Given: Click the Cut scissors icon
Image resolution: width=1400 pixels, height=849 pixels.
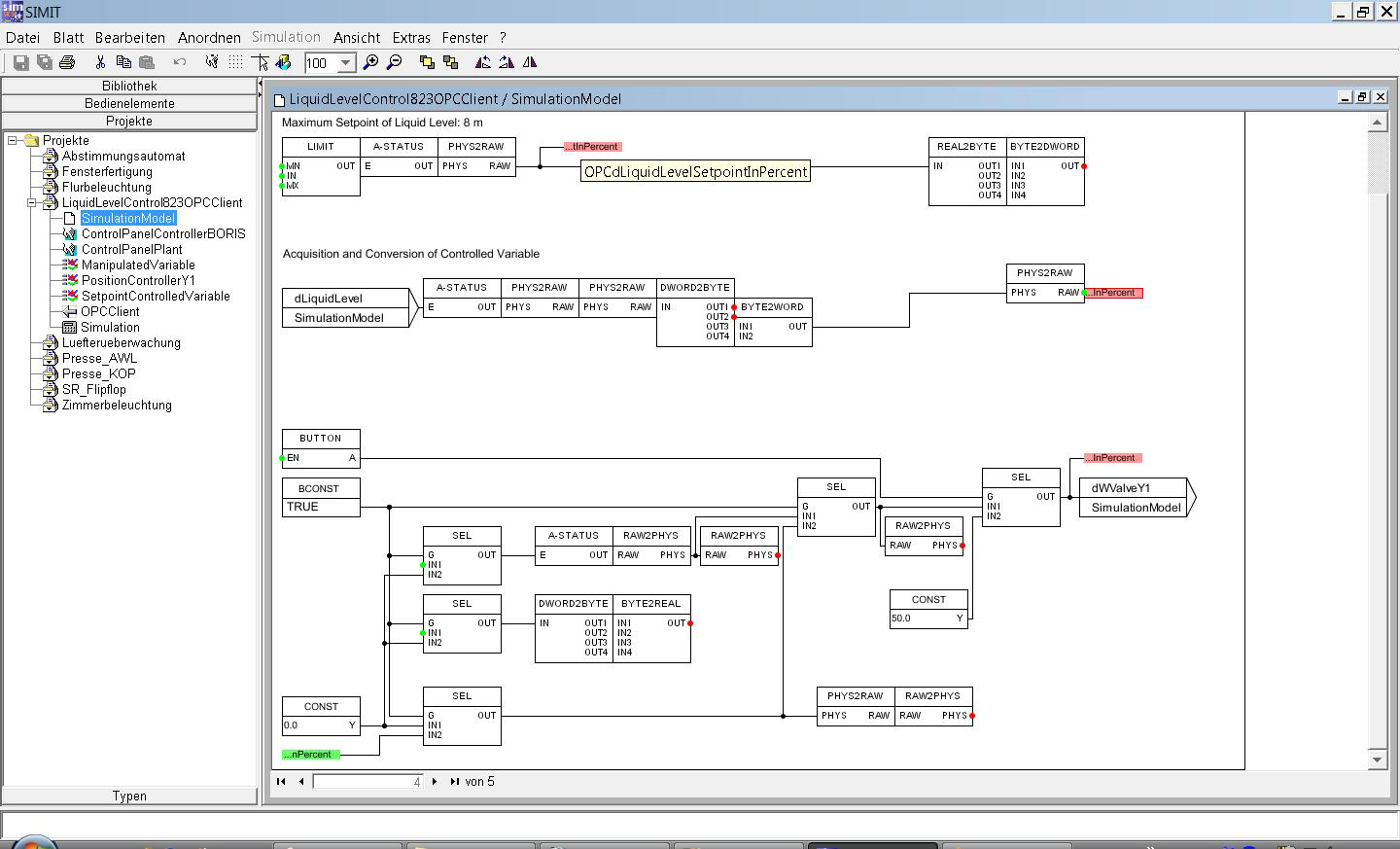Looking at the screenshot, I should (x=100, y=62).
